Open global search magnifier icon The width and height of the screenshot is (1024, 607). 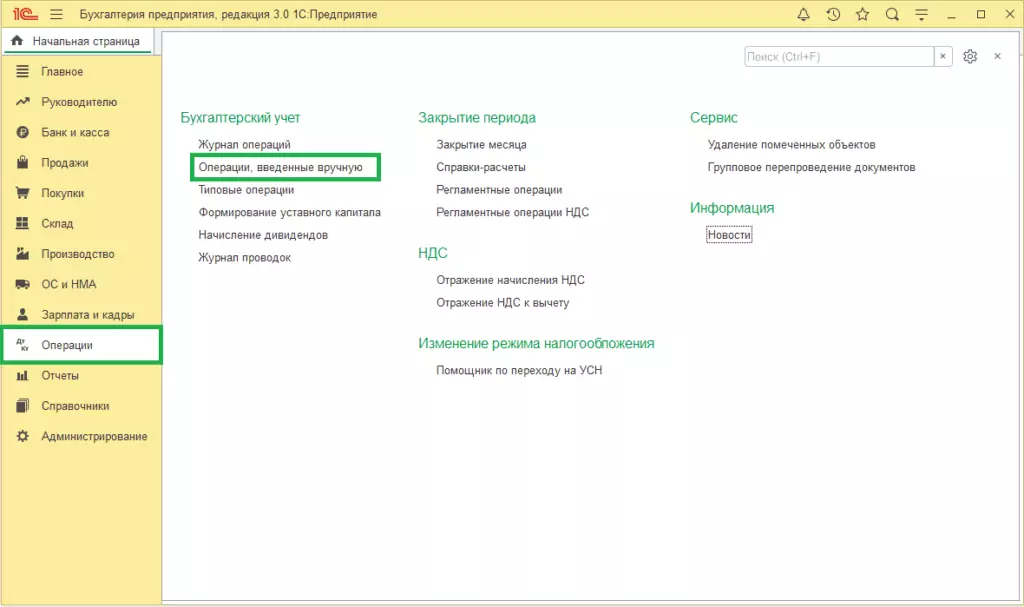coord(891,14)
